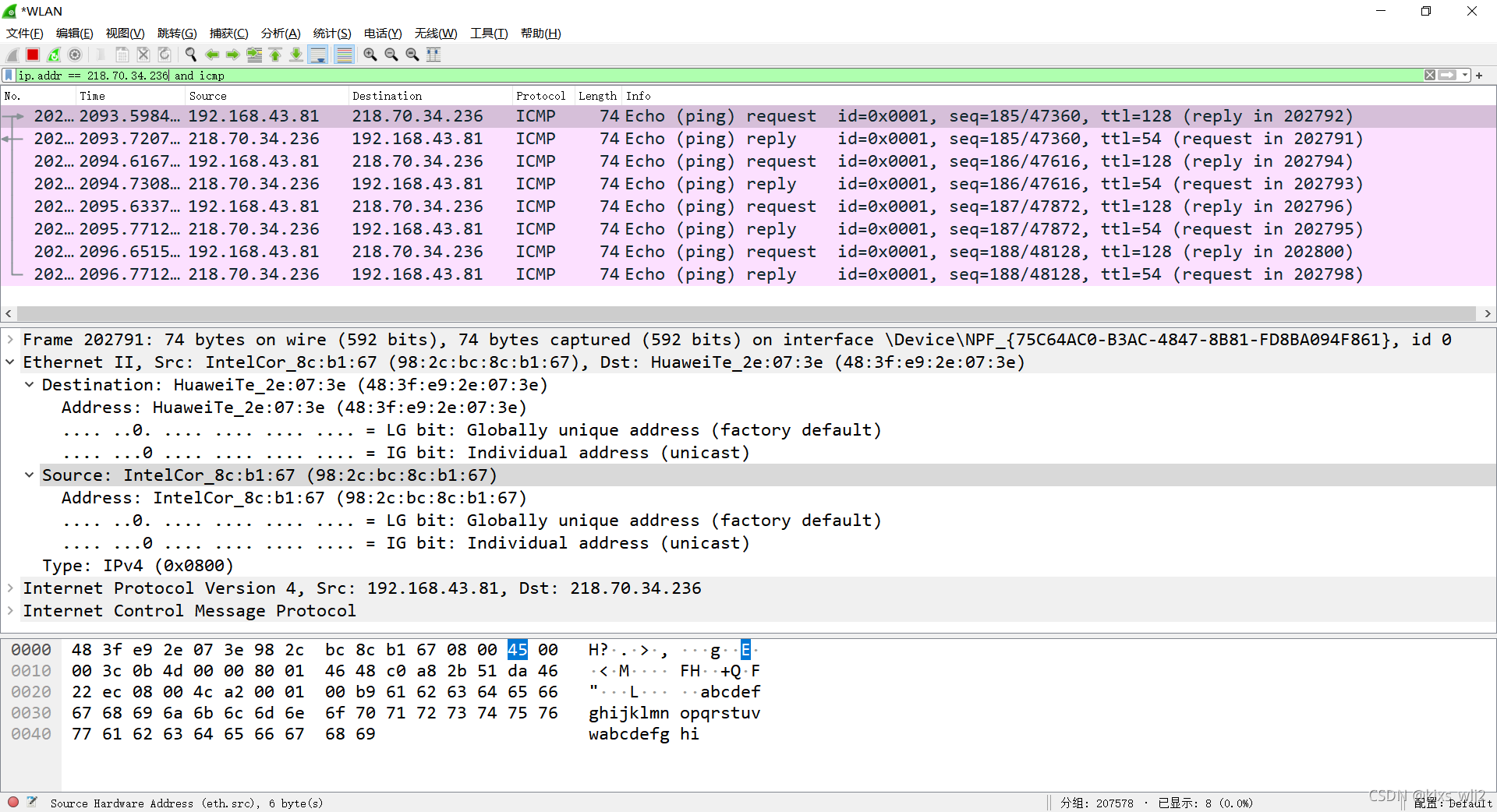Click the open capture file icon

pos(101,55)
